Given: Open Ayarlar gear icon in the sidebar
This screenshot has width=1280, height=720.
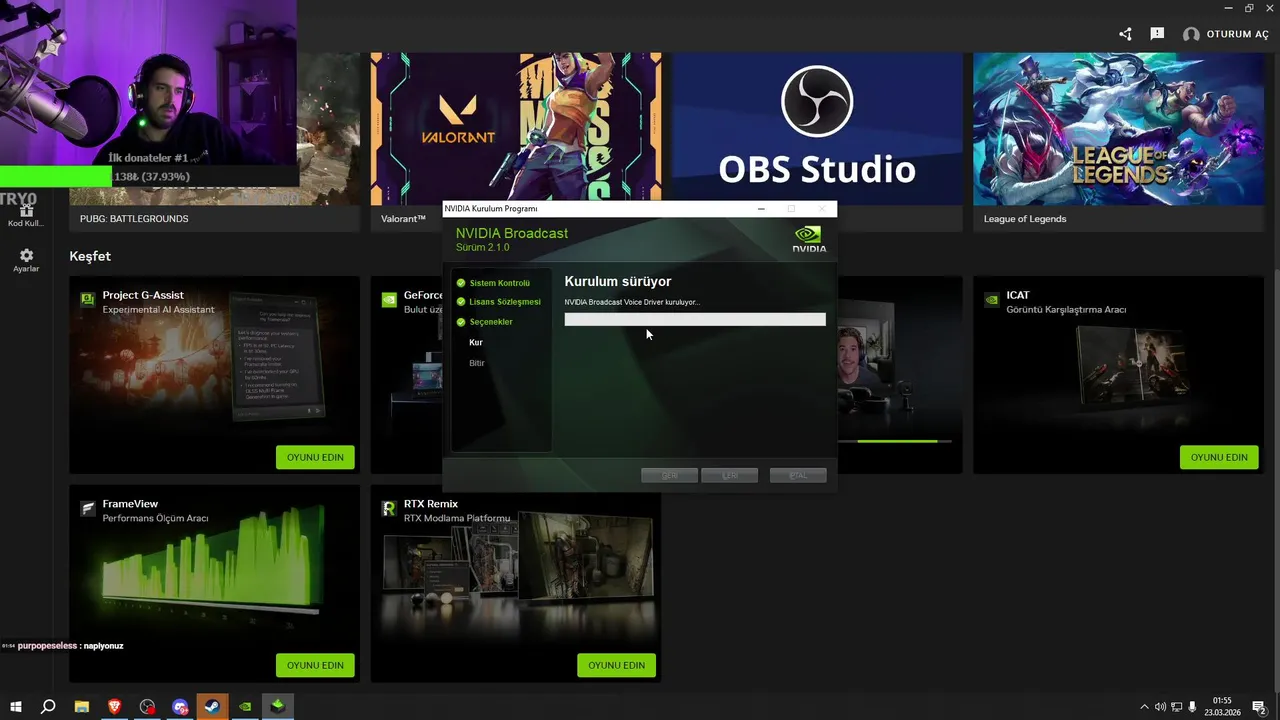Looking at the screenshot, I should (26, 256).
